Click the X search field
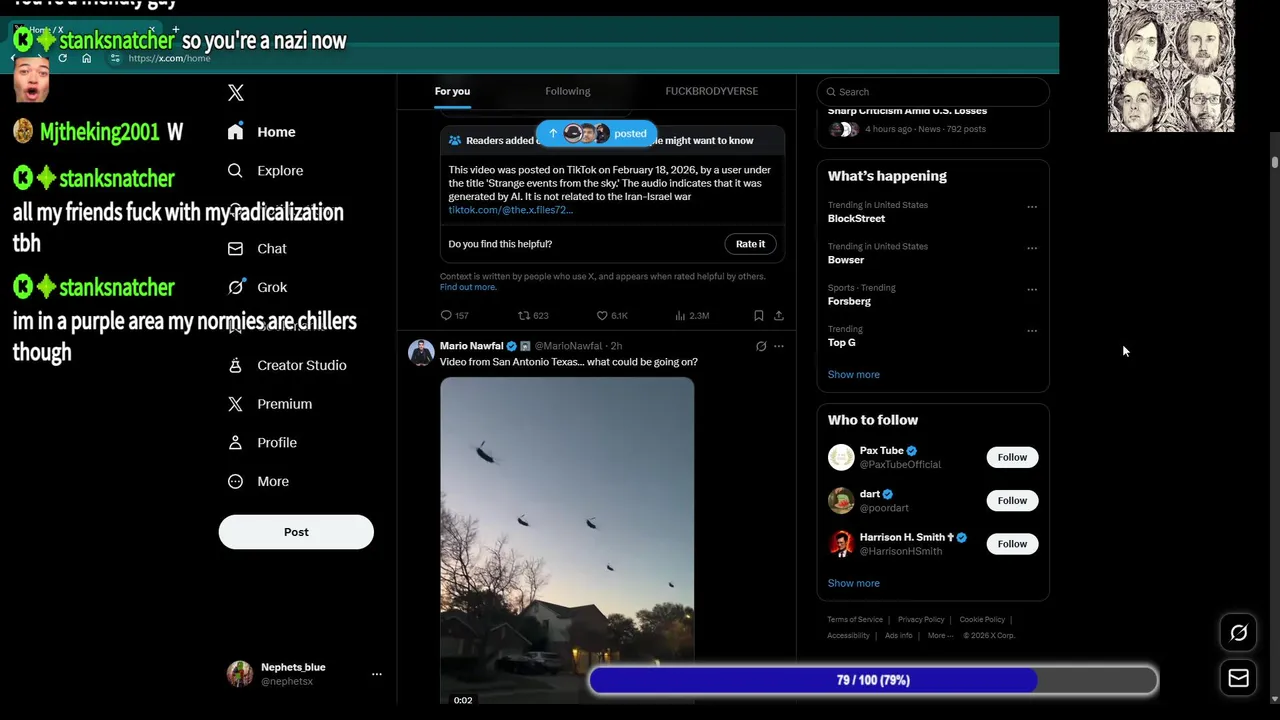The image size is (1280, 720). coord(933,92)
